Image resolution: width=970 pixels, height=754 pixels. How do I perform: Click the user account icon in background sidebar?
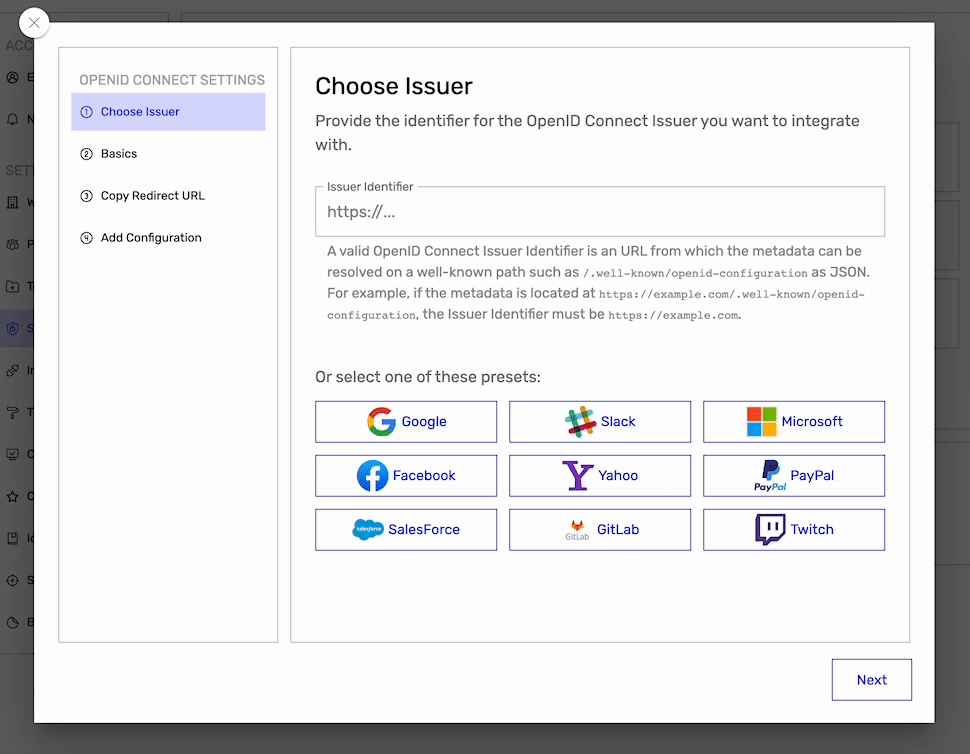(x=12, y=77)
